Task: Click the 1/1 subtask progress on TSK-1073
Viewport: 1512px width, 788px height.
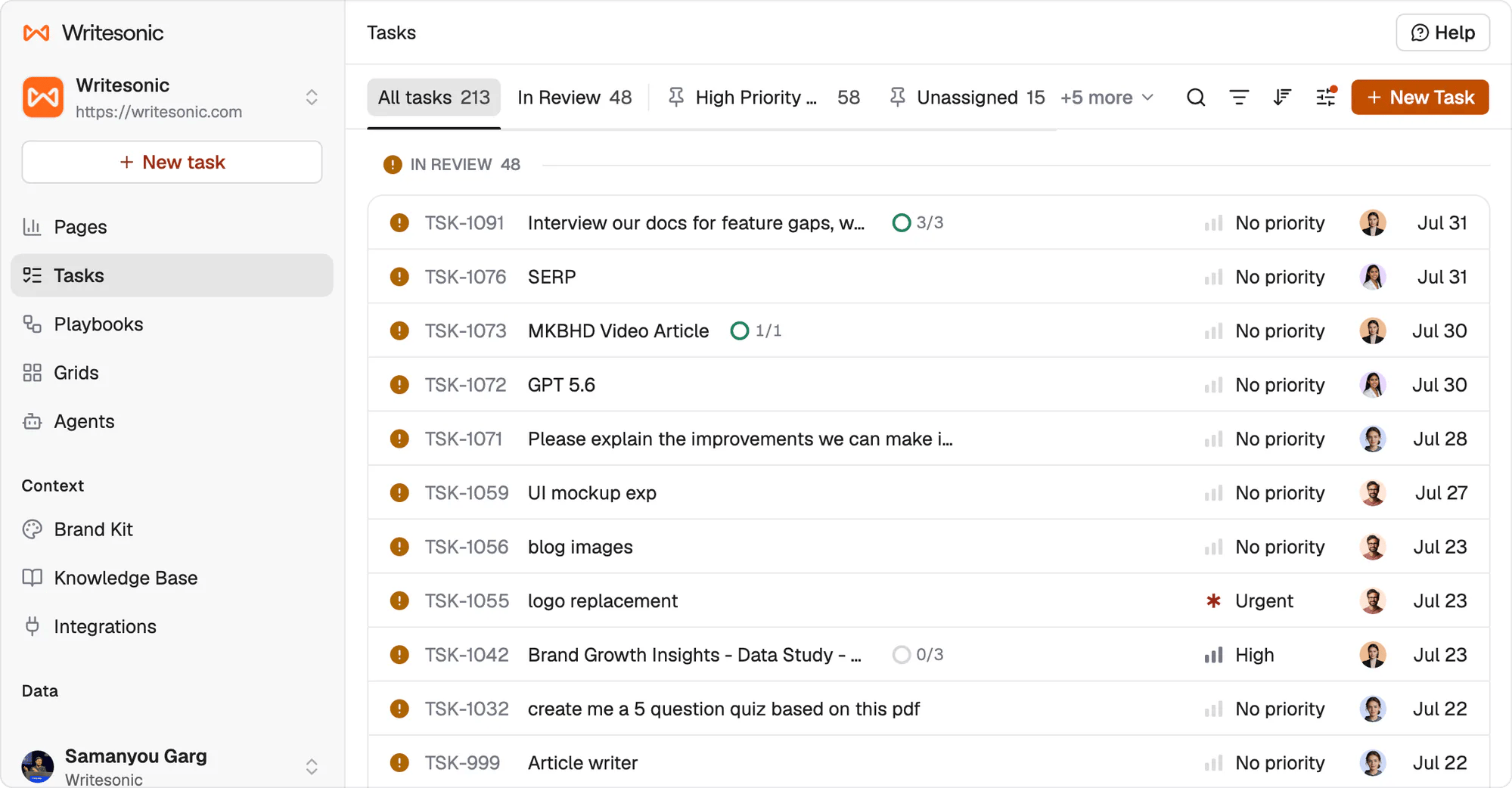Action: click(756, 330)
